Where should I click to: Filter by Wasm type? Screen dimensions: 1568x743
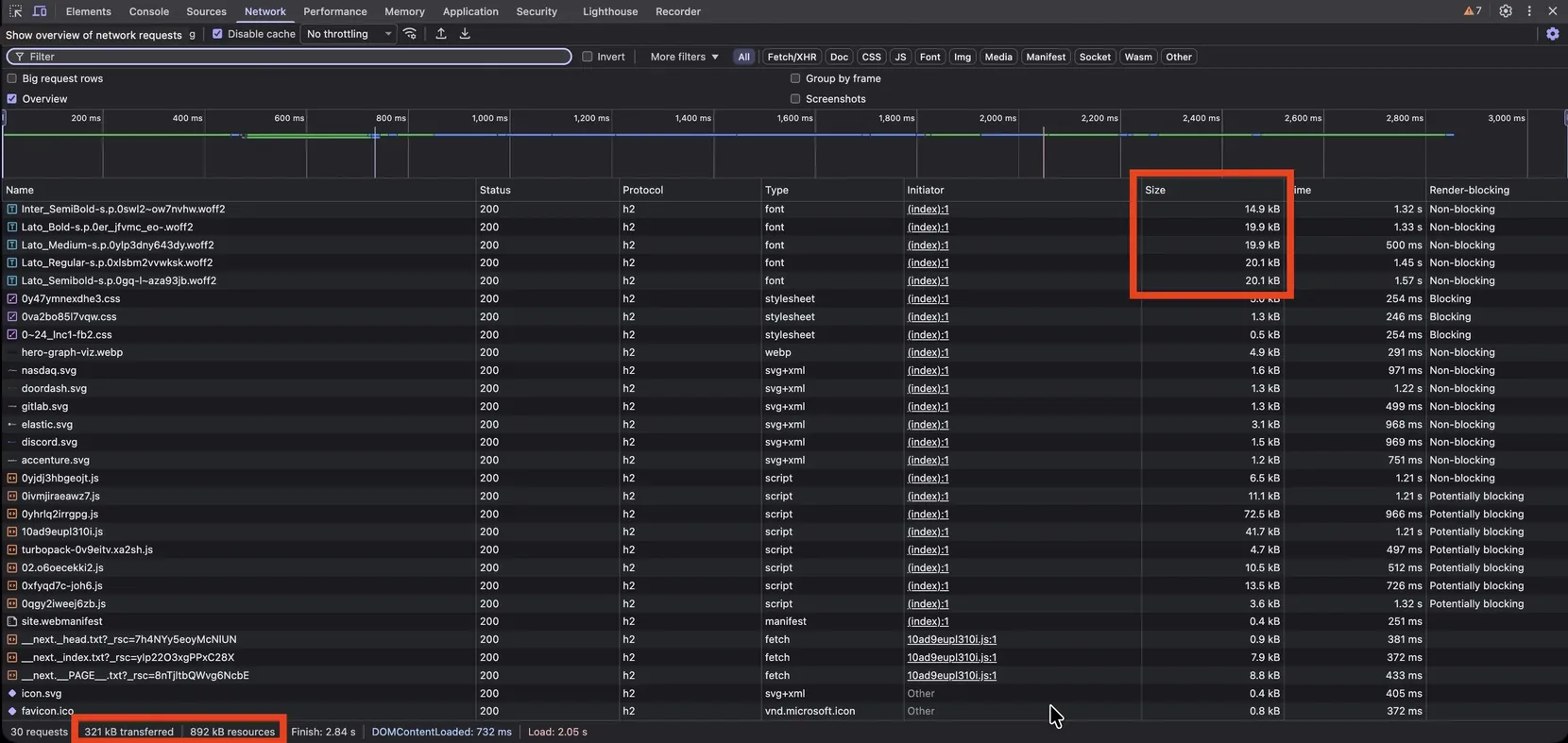[x=1138, y=57]
